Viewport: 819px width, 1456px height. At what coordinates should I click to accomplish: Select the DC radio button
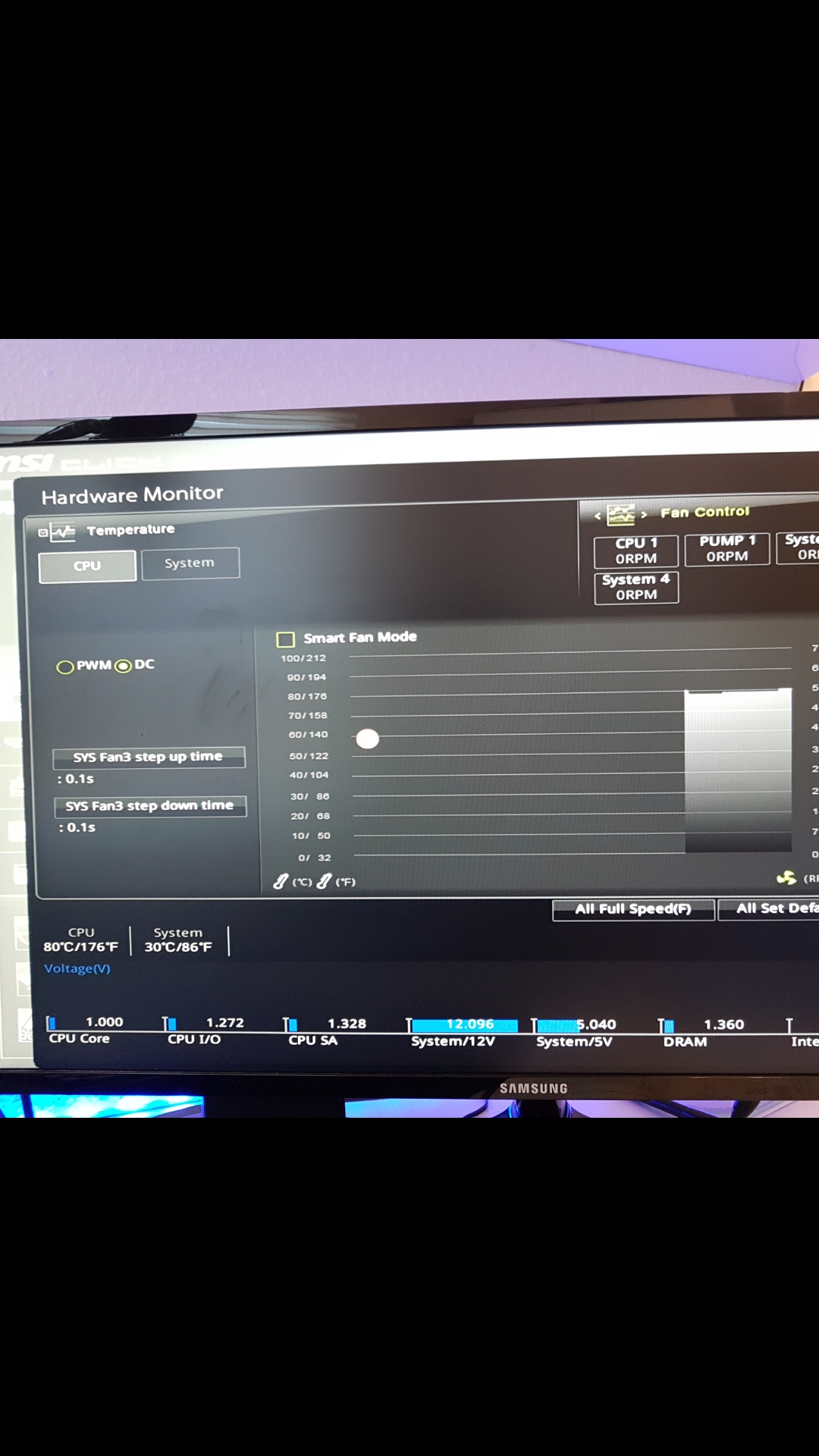pyautogui.click(x=123, y=666)
